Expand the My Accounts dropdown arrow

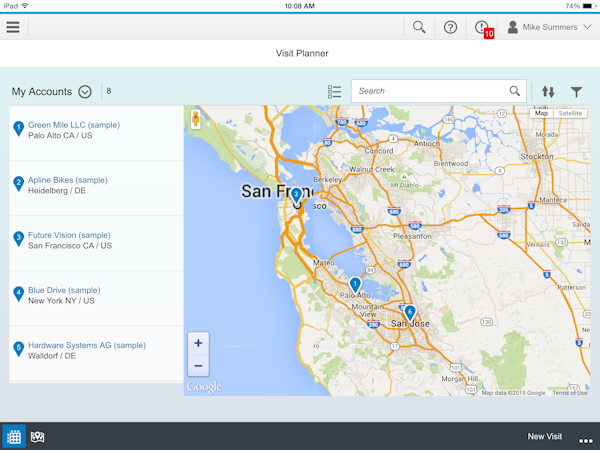(85, 92)
